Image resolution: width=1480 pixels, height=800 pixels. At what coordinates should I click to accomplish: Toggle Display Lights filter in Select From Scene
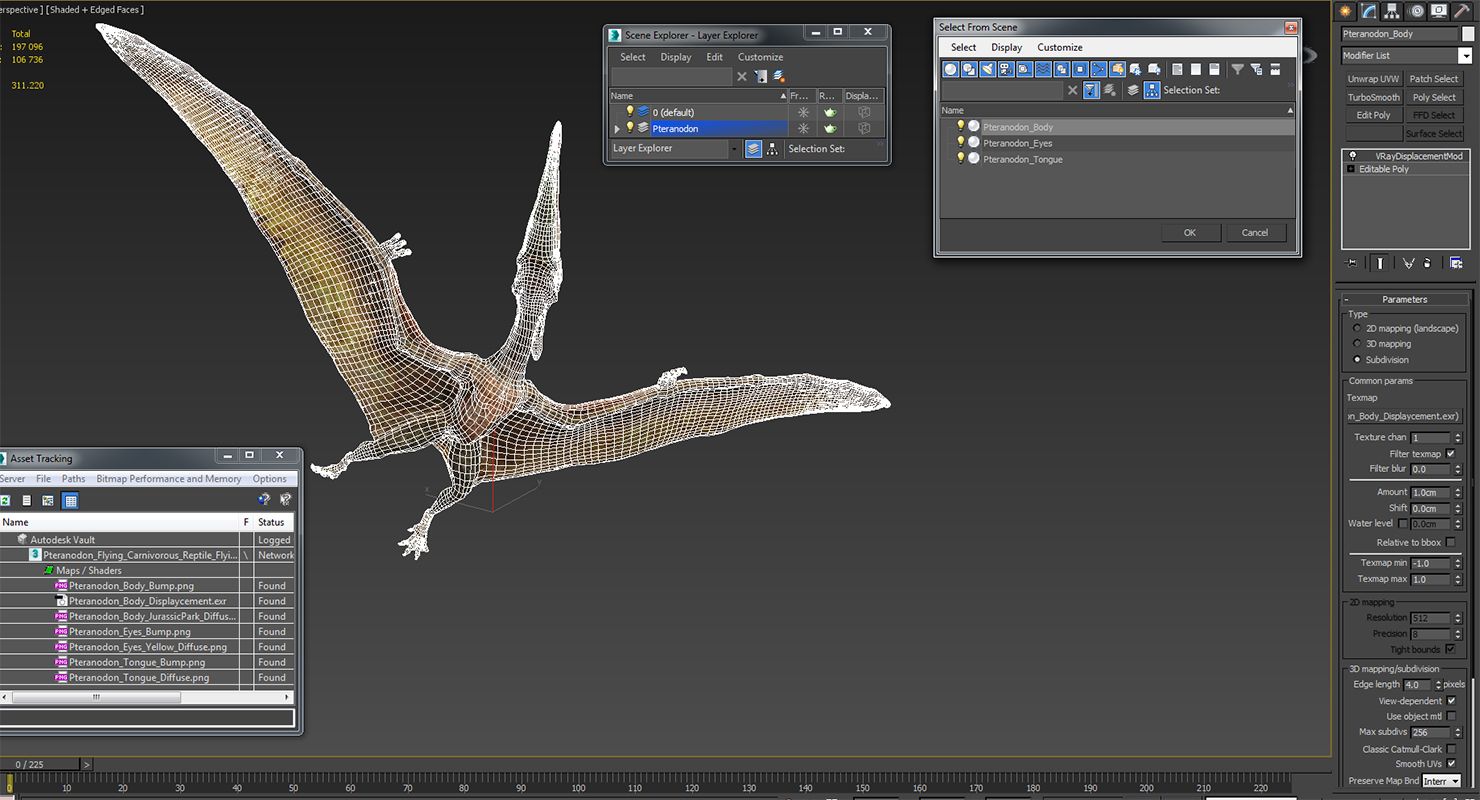click(x=987, y=69)
